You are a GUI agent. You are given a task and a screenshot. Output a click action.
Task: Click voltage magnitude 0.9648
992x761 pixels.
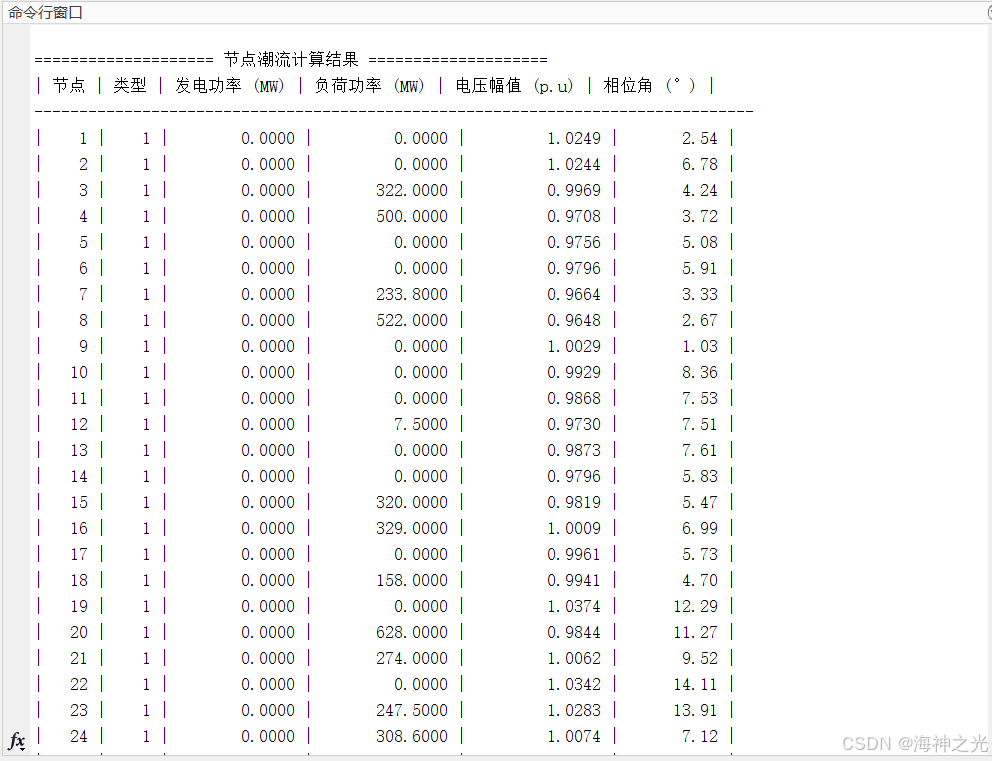pos(574,320)
